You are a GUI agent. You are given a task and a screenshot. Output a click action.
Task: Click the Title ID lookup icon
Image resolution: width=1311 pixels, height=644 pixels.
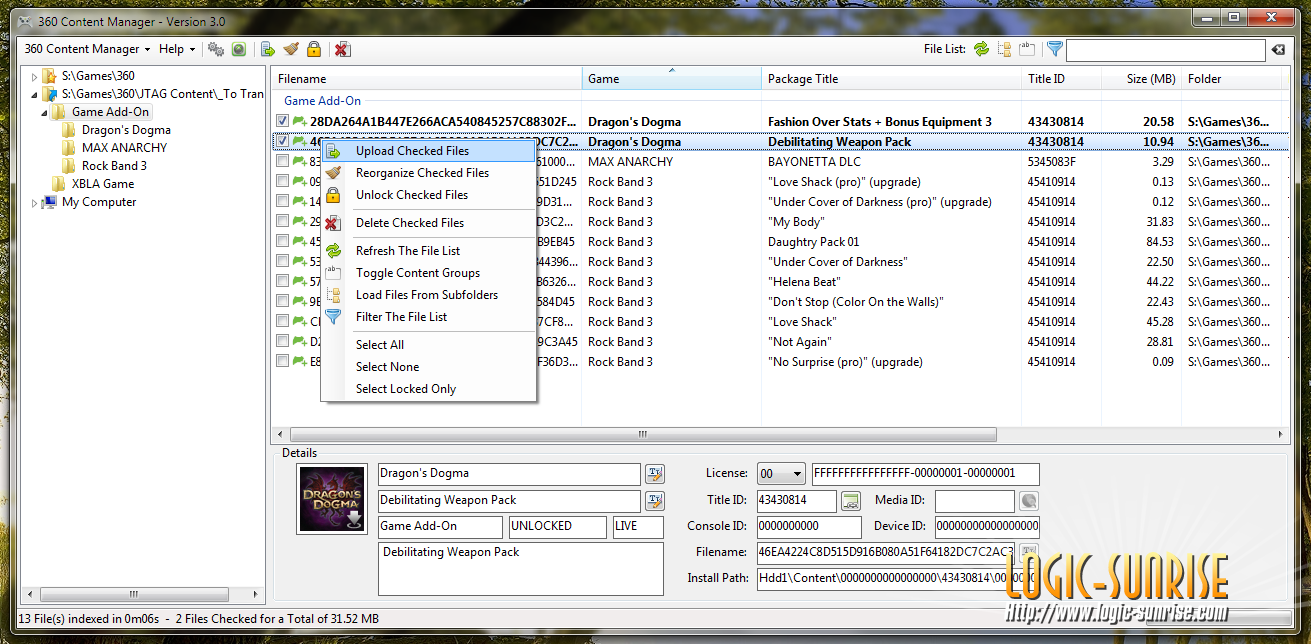pyautogui.click(x=851, y=501)
